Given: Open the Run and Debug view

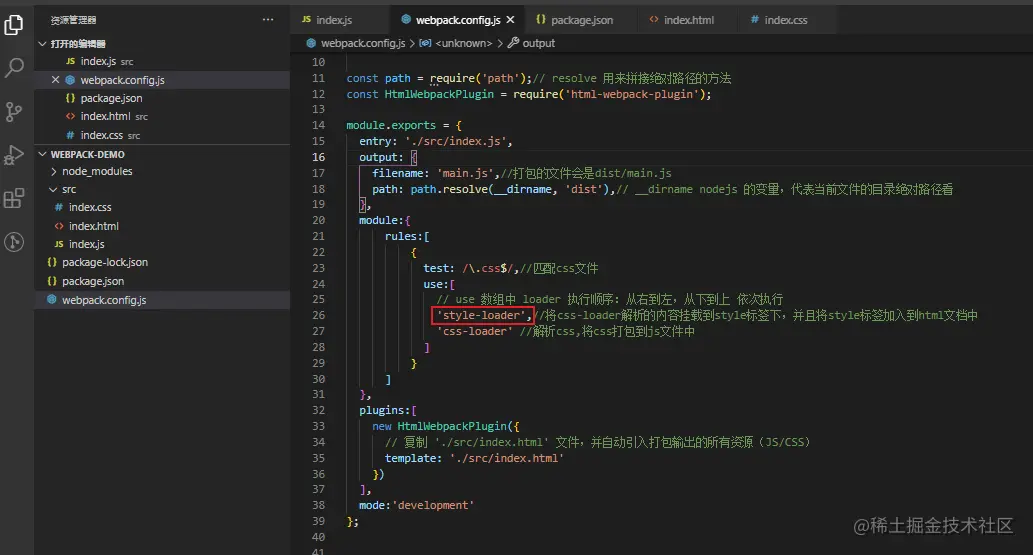Looking at the screenshot, I should tap(14, 154).
